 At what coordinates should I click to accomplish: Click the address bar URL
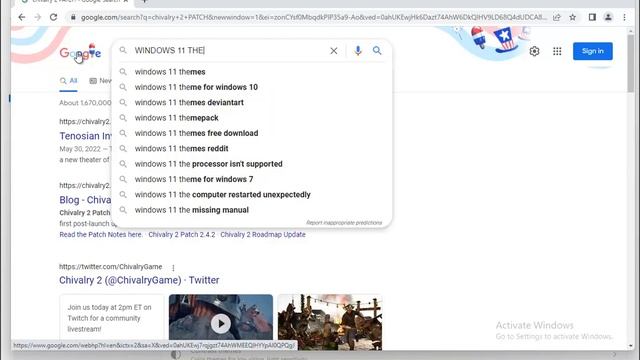(313, 17)
